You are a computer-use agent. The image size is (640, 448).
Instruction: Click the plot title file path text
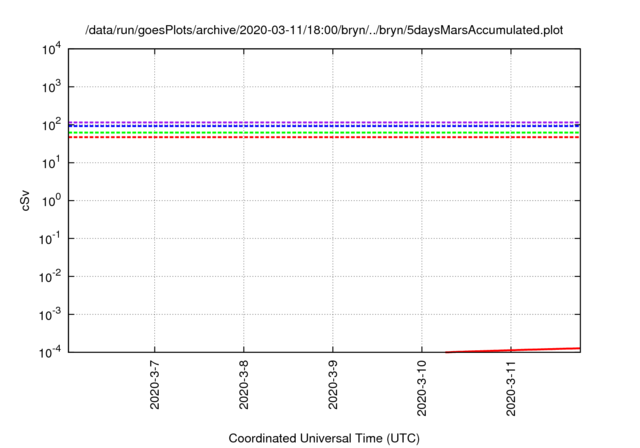[x=324, y=30]
